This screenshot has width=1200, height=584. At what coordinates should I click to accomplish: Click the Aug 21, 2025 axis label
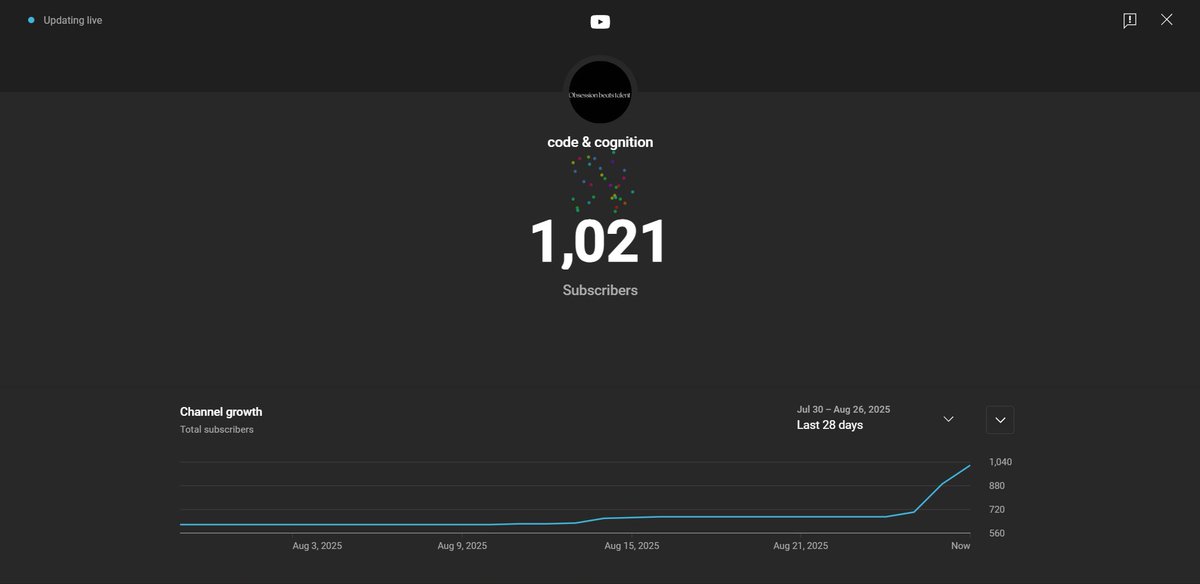801,546
